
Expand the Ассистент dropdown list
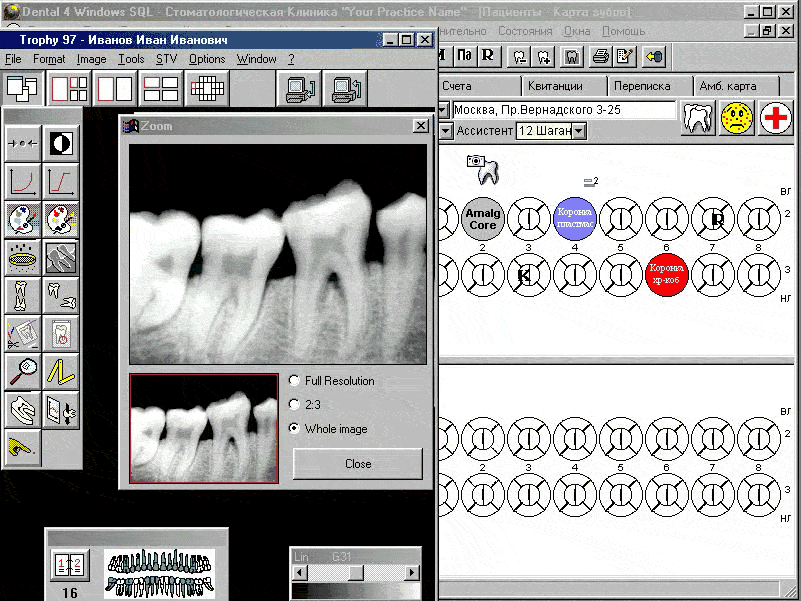(x=579, y=131)
